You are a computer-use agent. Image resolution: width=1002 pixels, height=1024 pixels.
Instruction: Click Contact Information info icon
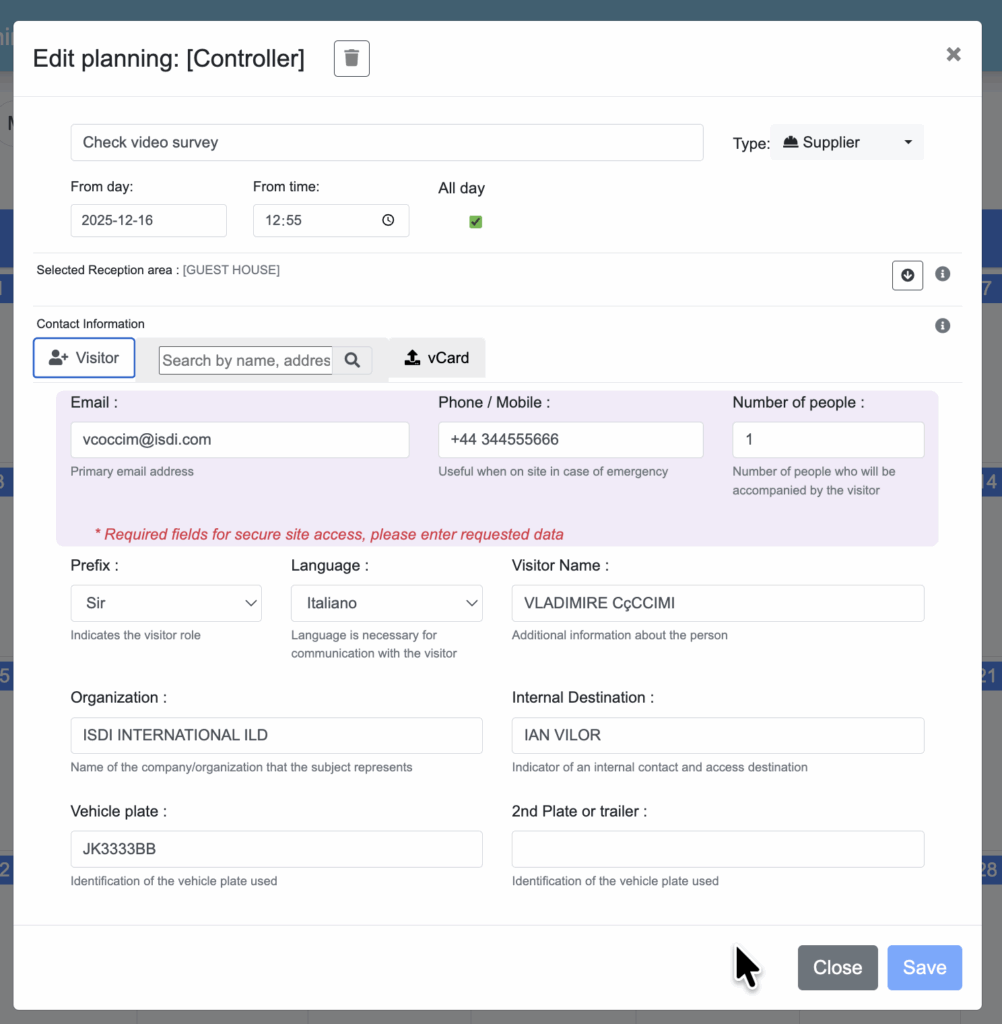pyautogui.click(x=942, y=326)
